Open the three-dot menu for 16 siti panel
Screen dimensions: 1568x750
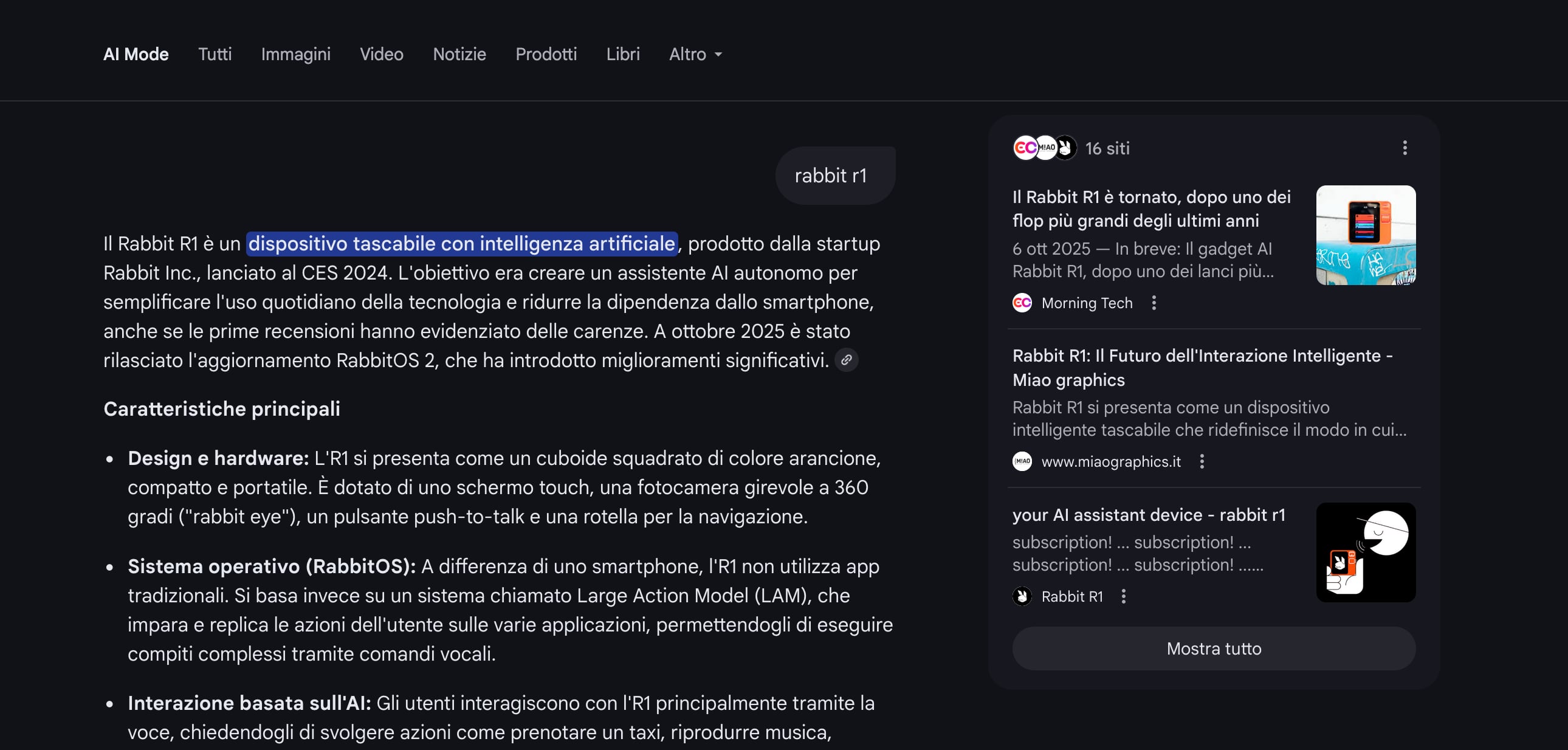1405,148
